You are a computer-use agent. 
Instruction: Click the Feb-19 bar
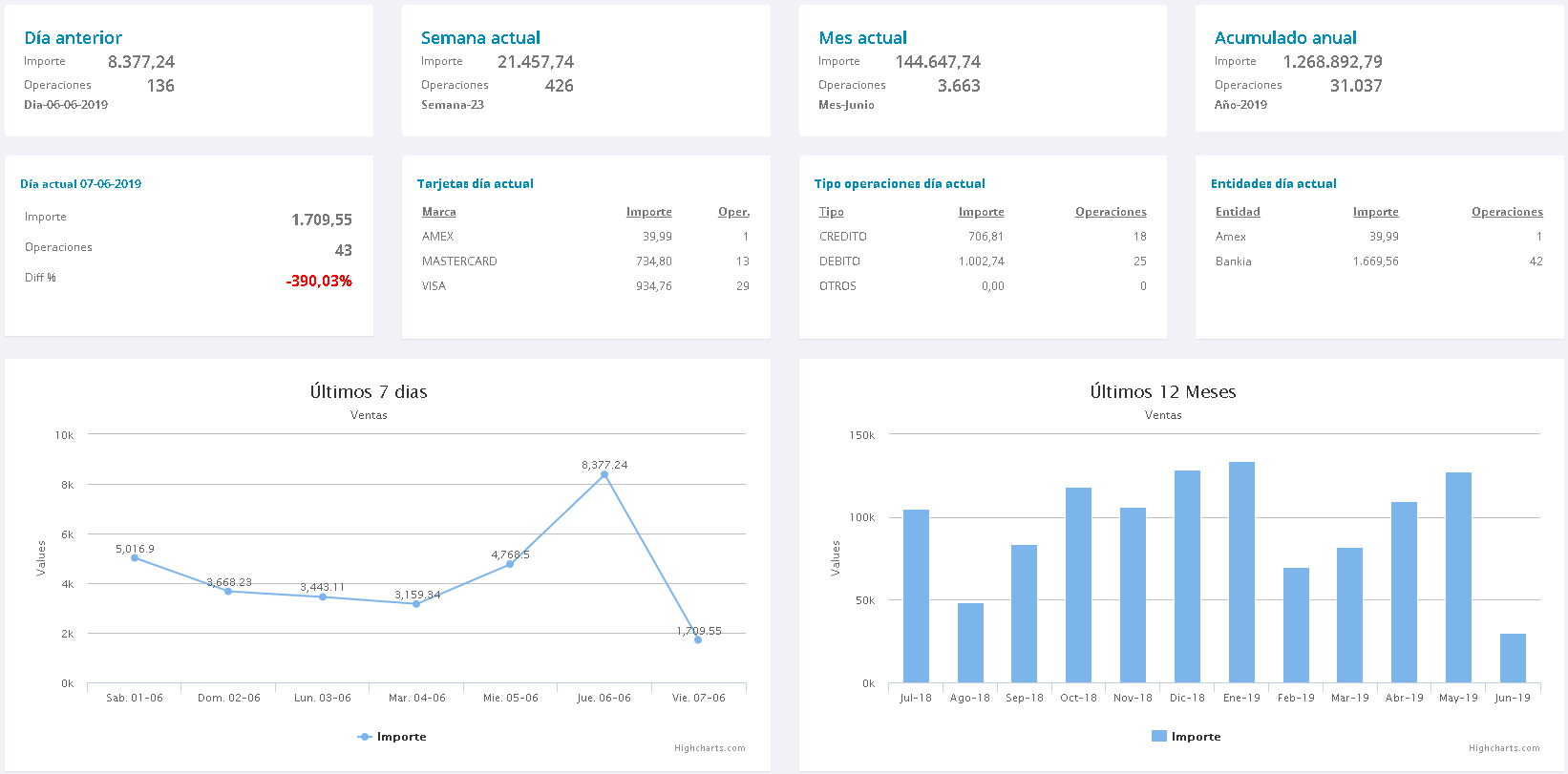pyautogui.click(x=1296, y=625)
